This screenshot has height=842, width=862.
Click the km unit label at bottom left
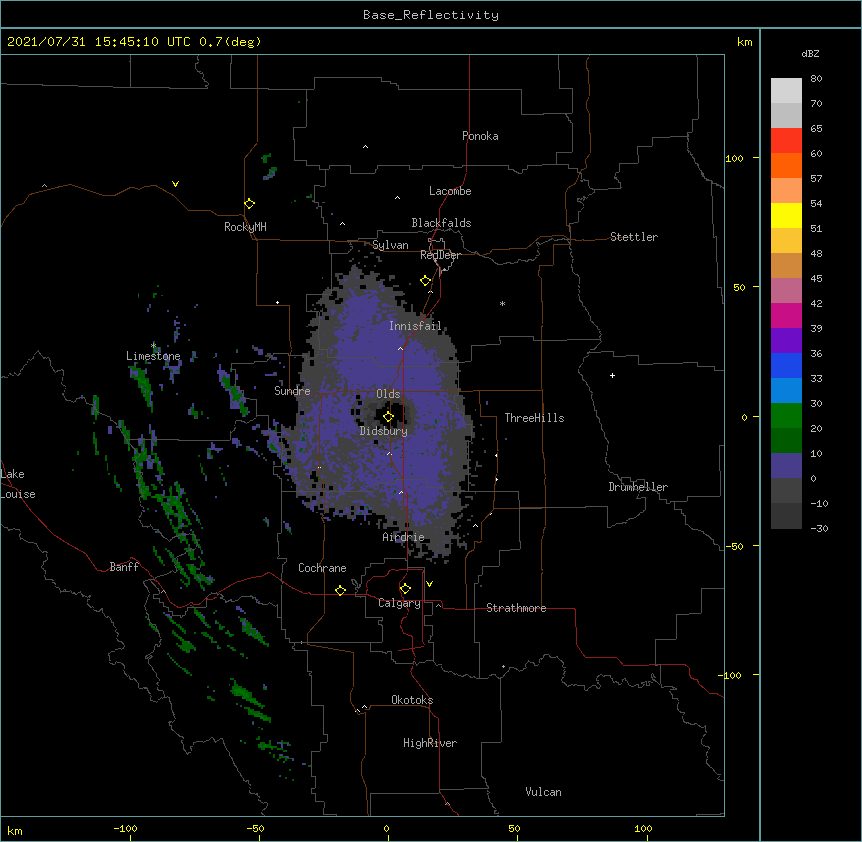point(15,830)
